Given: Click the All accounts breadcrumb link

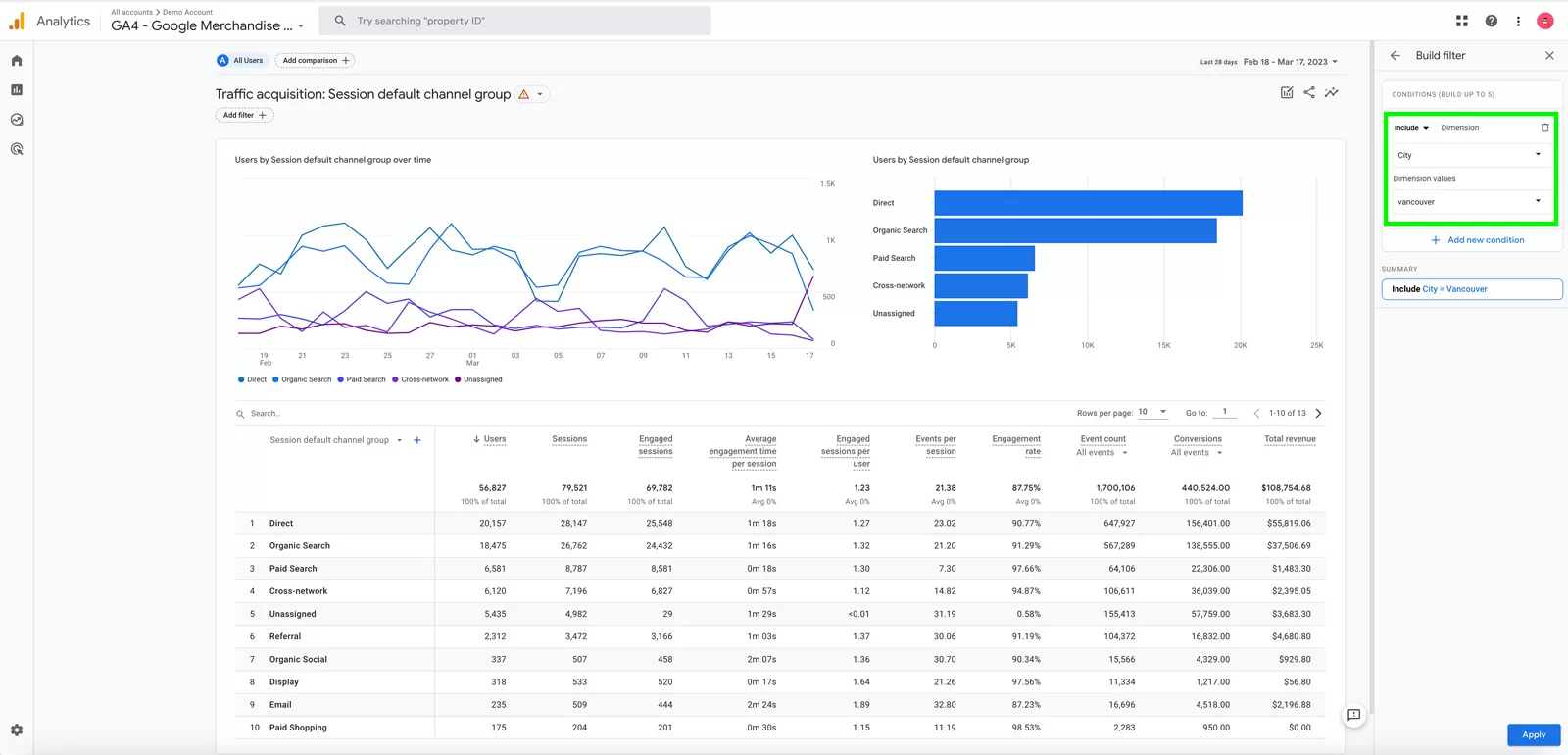Looking at the screenshot, I should click(131, 12).
